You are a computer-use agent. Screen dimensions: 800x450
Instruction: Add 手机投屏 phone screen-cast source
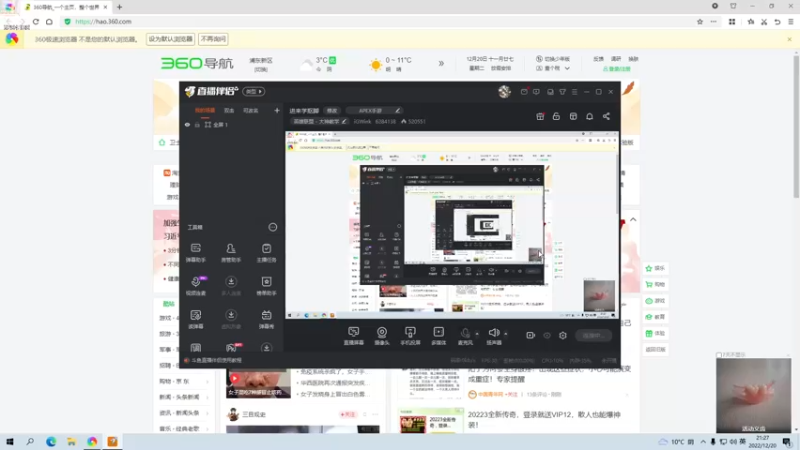(410, 336)
